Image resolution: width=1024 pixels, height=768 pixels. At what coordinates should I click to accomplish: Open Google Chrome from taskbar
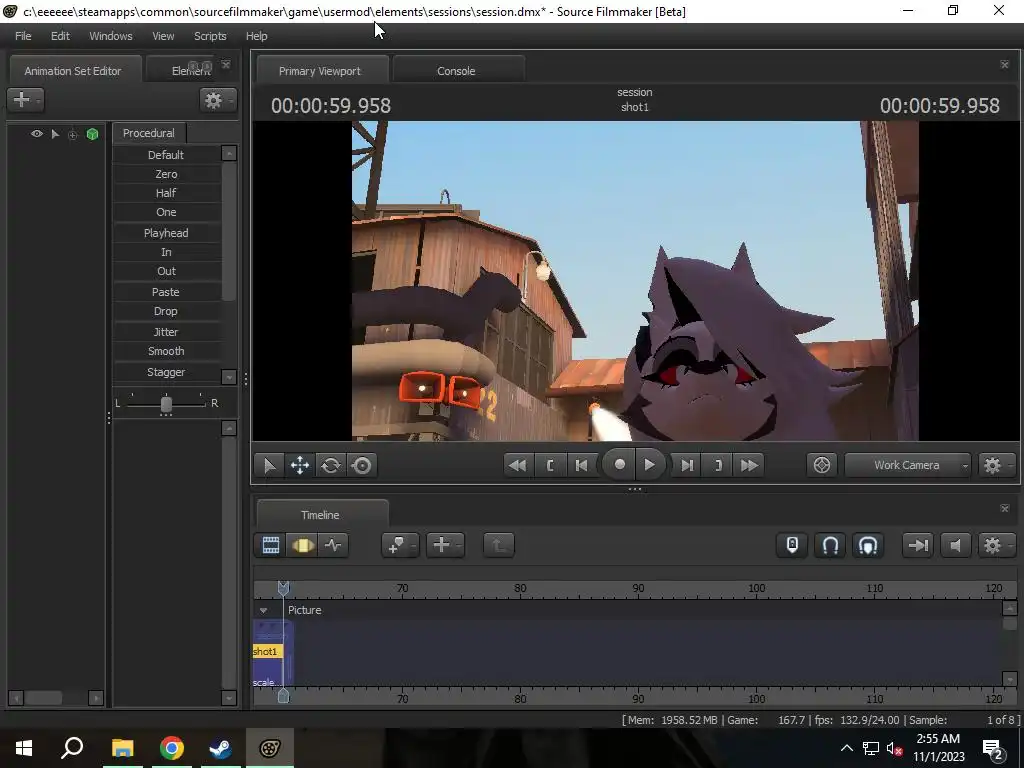(172, 748)
